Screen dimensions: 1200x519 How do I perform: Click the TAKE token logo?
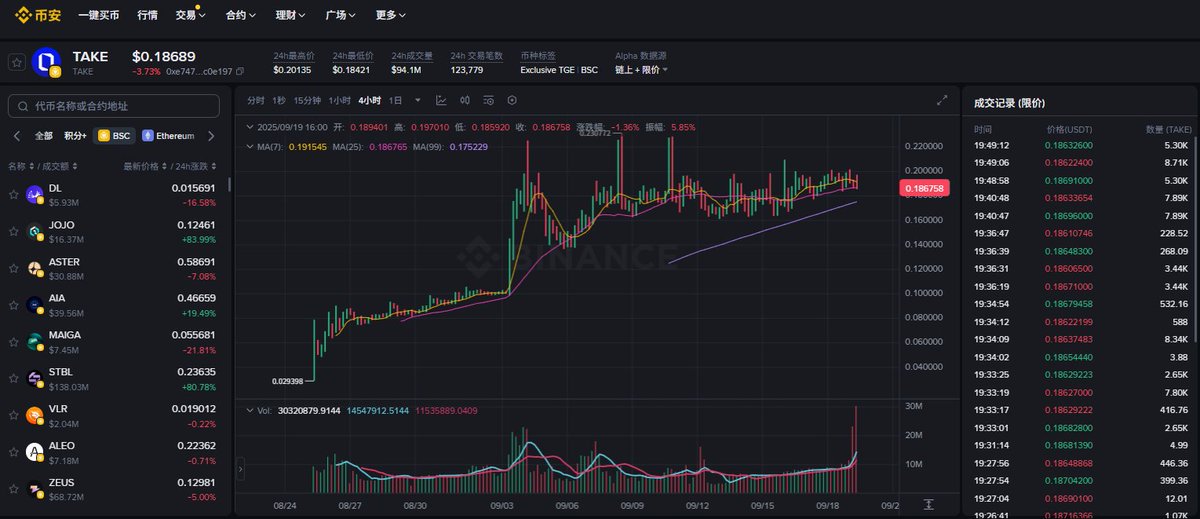[47, 63]
